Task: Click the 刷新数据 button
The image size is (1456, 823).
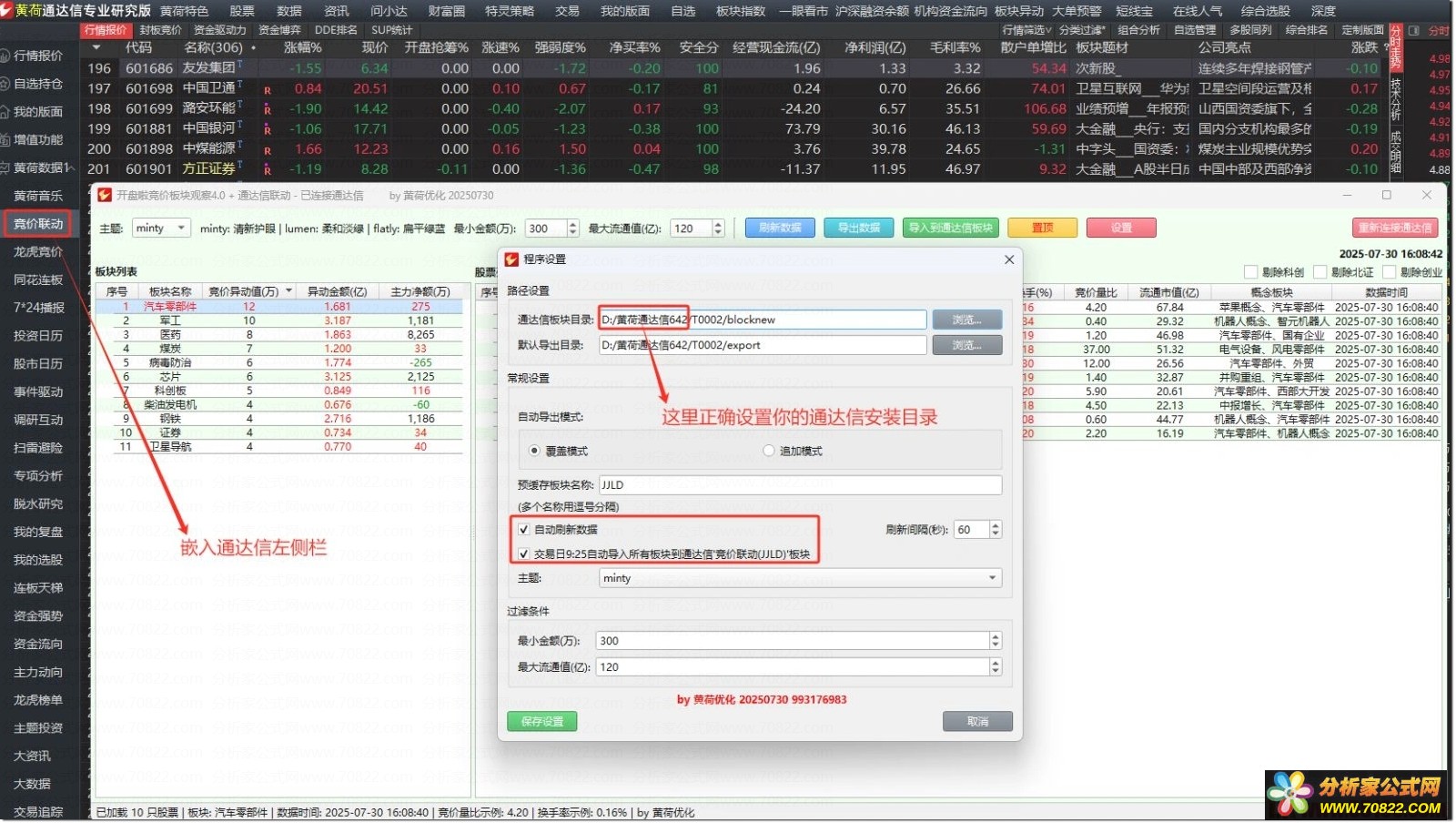Action: pos(780,228)
